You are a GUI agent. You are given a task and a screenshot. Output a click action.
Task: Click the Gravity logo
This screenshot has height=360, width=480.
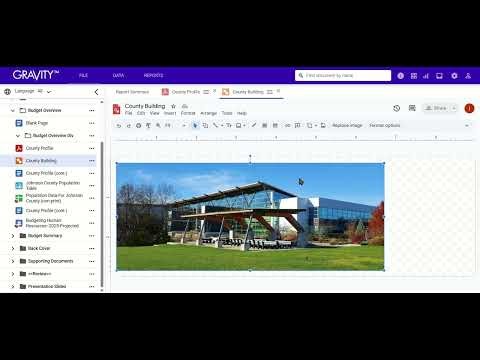click(36, 75)
